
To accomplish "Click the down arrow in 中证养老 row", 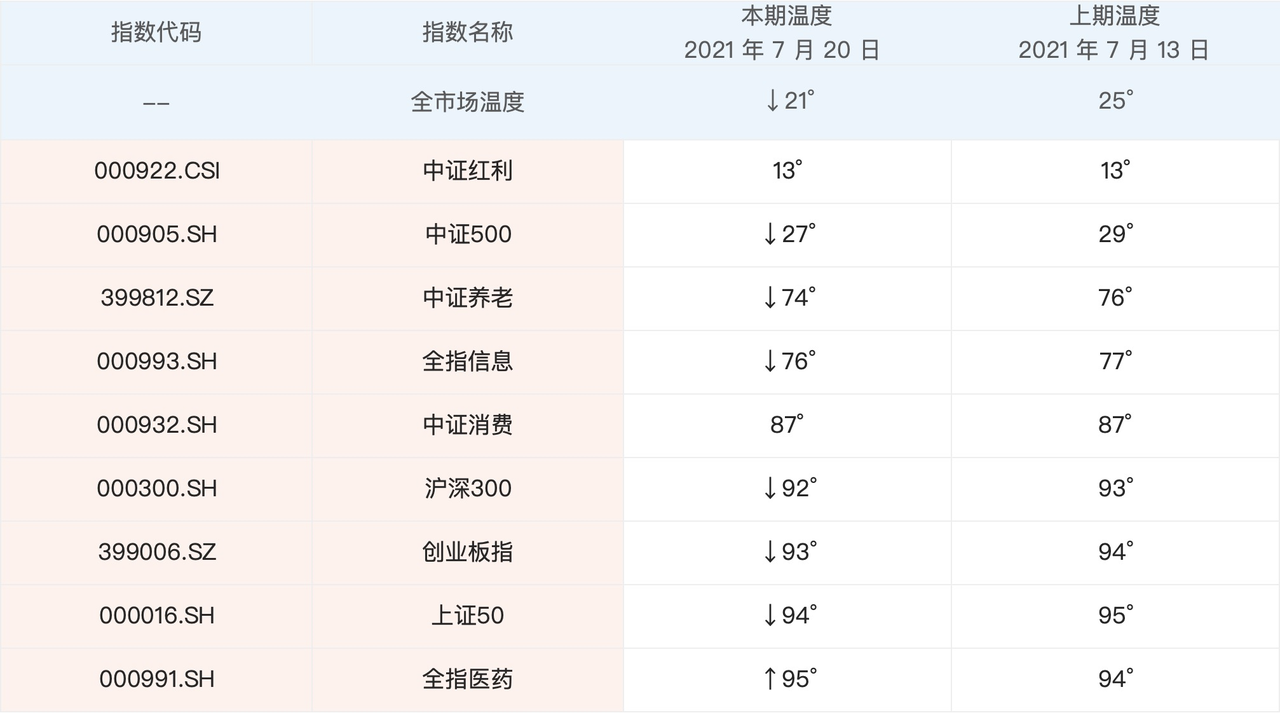I will [770, 298].
